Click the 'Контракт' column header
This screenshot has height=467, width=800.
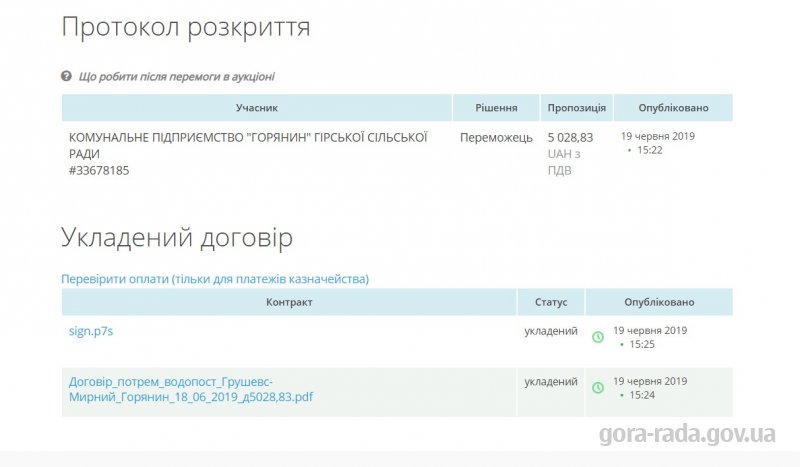point(289,302)
